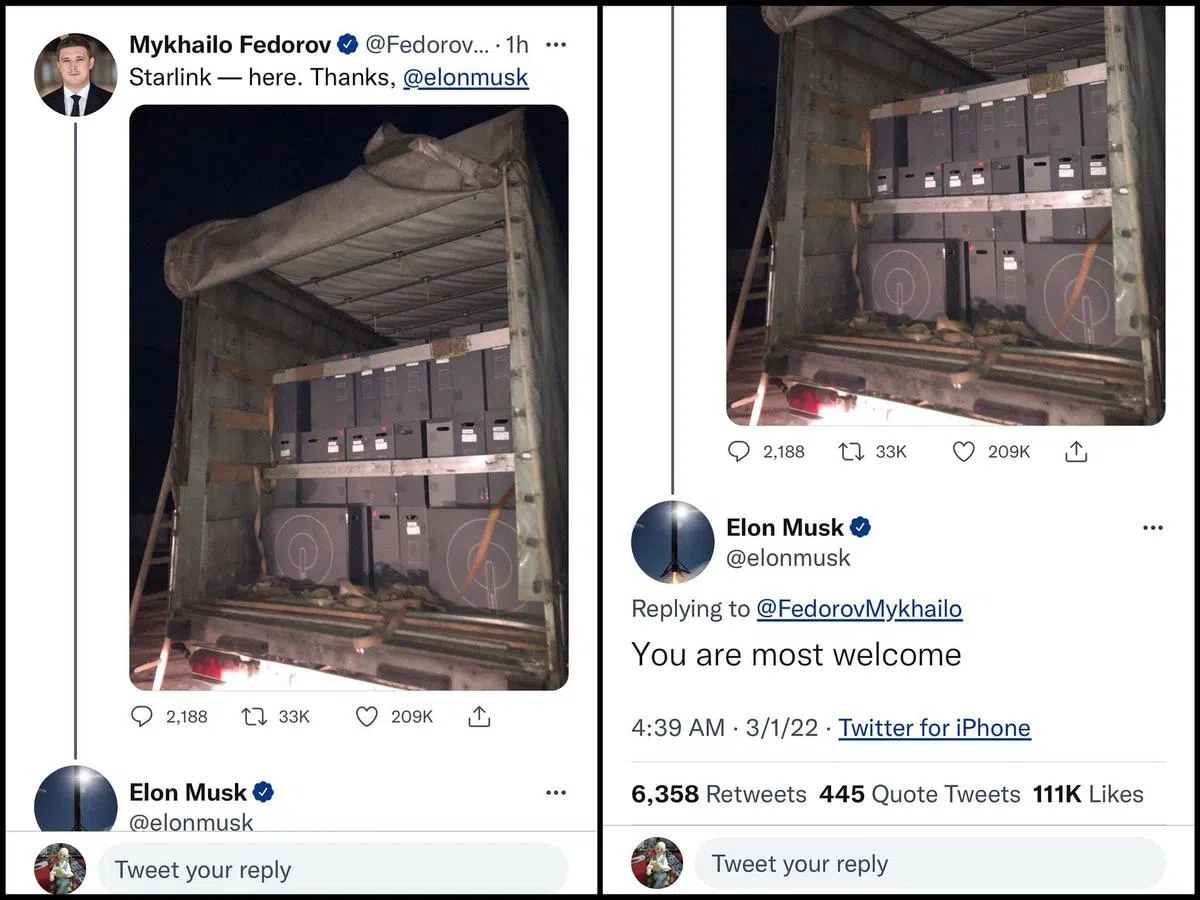The width and height of the screenshot is (1200, 900).
Task: View 6,358 Retweets list
Action: (x=718, y=794)
